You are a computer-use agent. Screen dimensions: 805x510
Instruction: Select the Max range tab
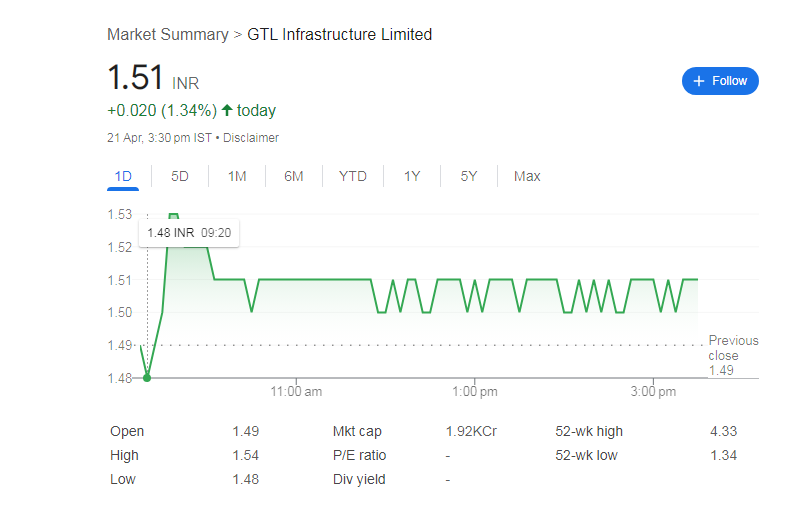[x=527, y=177]
